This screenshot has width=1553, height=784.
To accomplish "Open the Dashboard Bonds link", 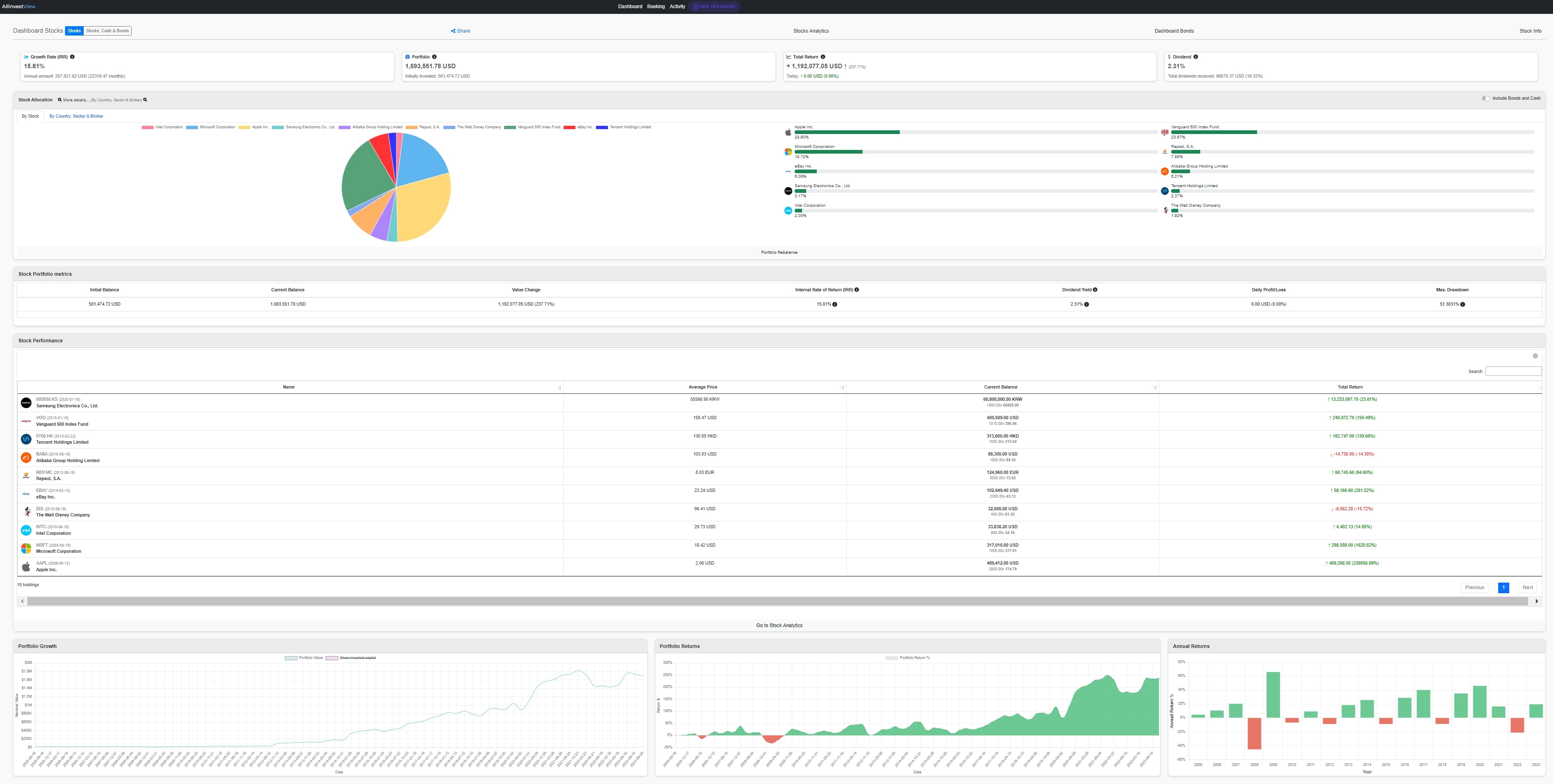I will [x=1174, y=31].
